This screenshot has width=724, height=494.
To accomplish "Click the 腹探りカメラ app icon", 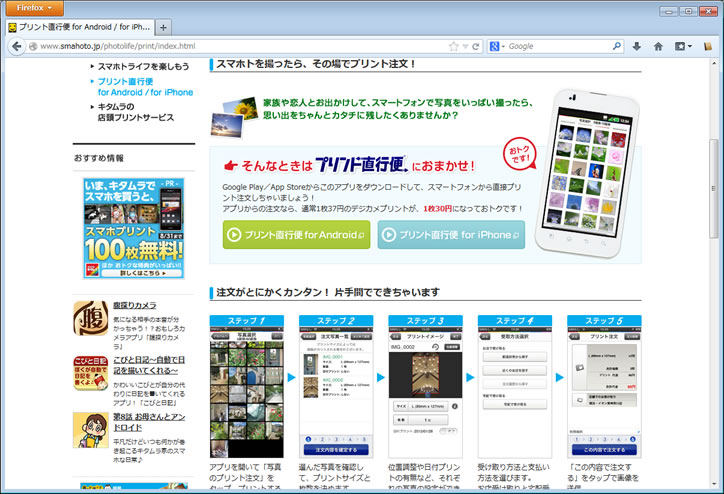I will (x=90, y=318).
